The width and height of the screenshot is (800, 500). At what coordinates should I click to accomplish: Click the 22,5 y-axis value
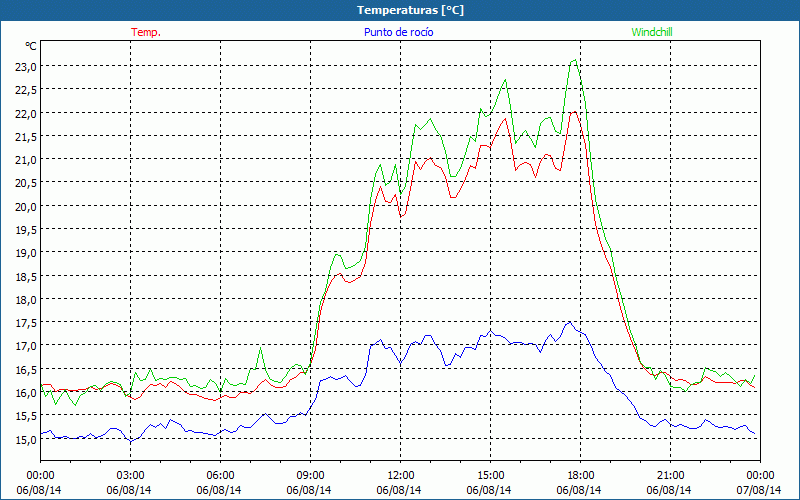coord(26,90)
